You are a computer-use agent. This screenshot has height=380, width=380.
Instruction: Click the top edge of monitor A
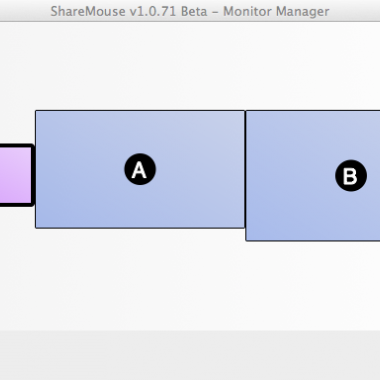point(140,111)
